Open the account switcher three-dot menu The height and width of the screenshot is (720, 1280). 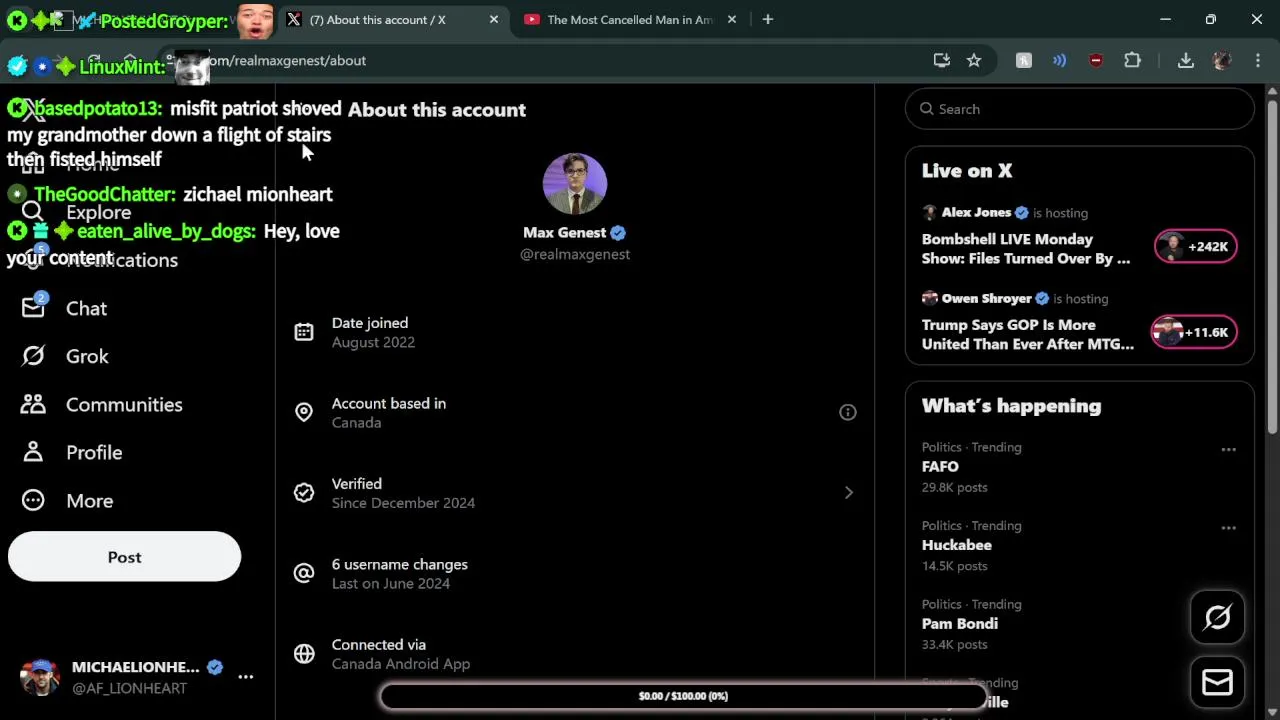coord(246,677)
